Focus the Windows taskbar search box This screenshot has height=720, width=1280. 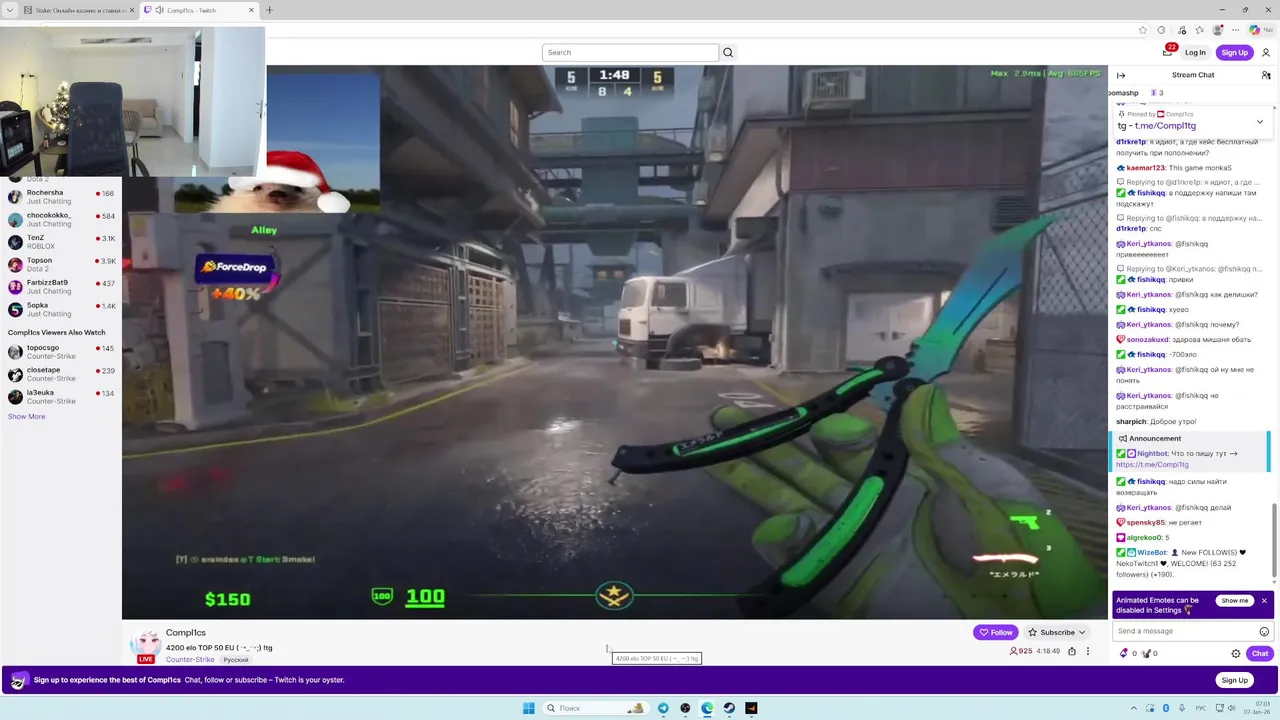point(595,708)
